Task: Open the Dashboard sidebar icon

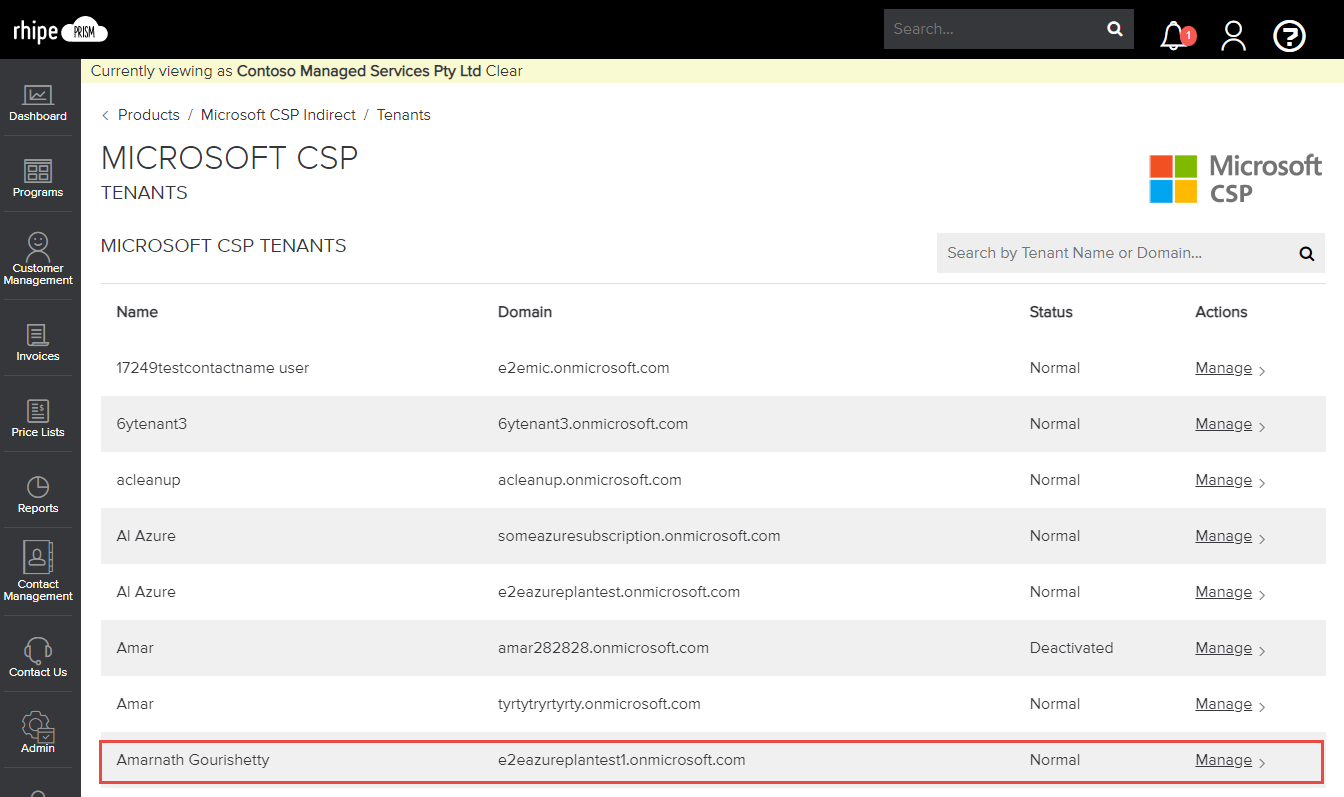Action: click(37, 103)
